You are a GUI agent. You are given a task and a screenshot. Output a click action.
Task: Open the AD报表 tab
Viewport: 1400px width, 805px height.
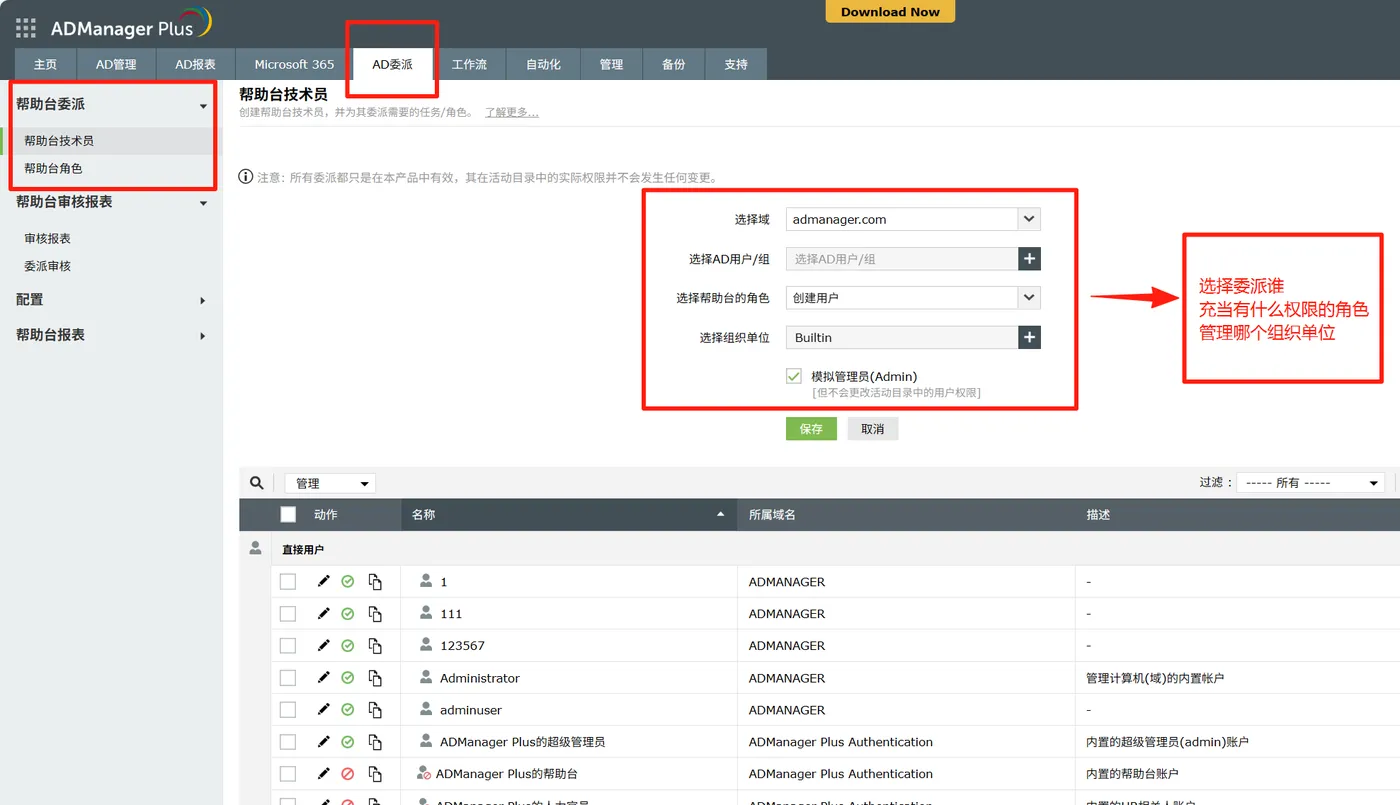[195, 64]
